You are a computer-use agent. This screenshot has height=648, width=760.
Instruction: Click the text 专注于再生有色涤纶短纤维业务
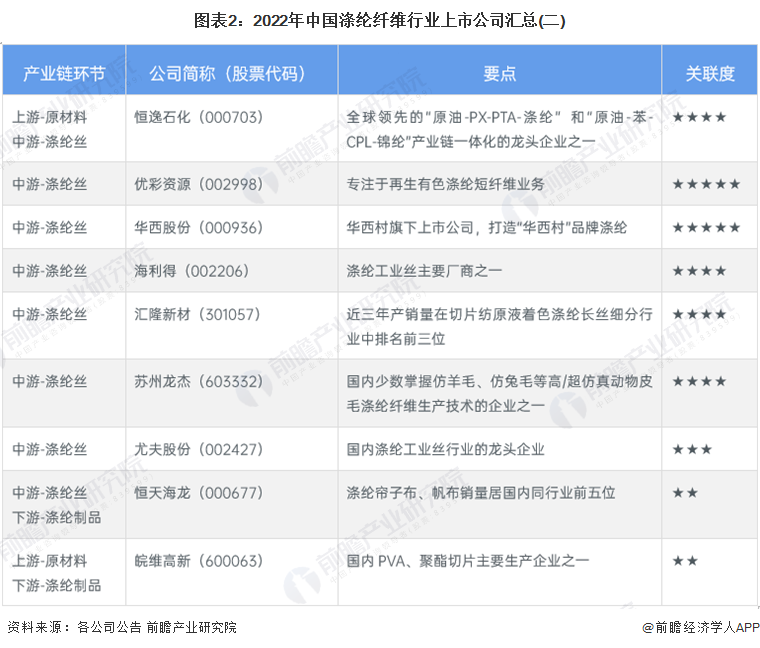pyautogui.click(x=445, y=184)
